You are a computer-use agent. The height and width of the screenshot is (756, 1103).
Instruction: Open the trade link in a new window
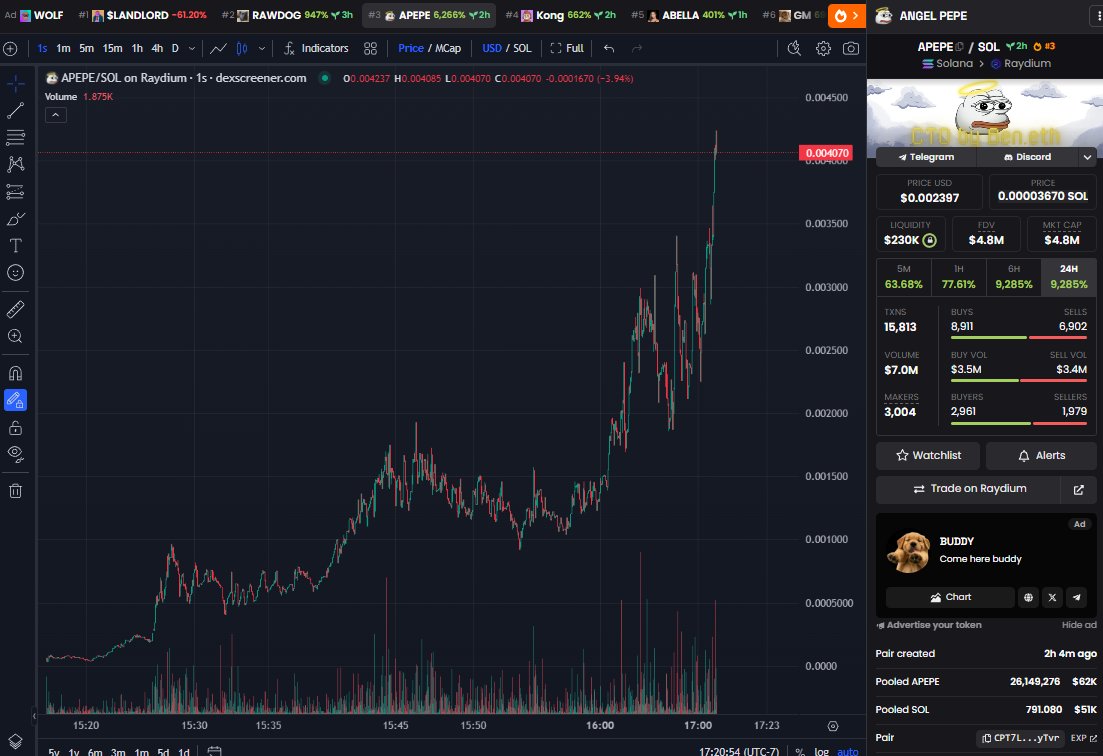point(1078,489)
